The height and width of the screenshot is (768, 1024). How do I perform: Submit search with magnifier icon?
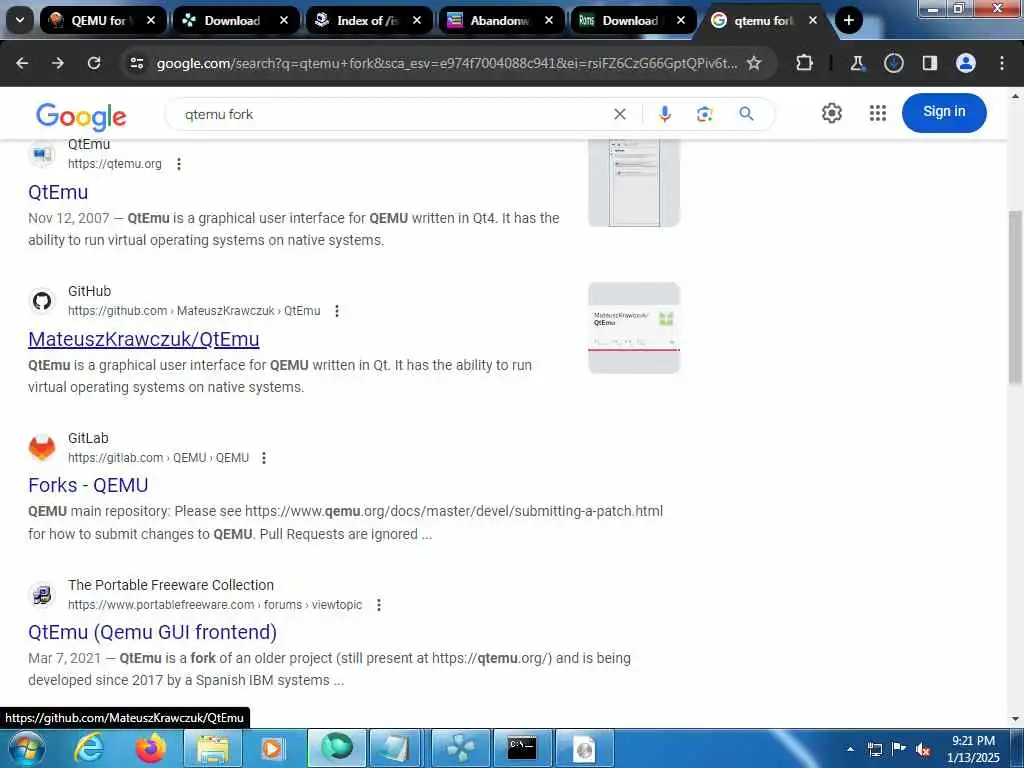(x=746, y=114)
